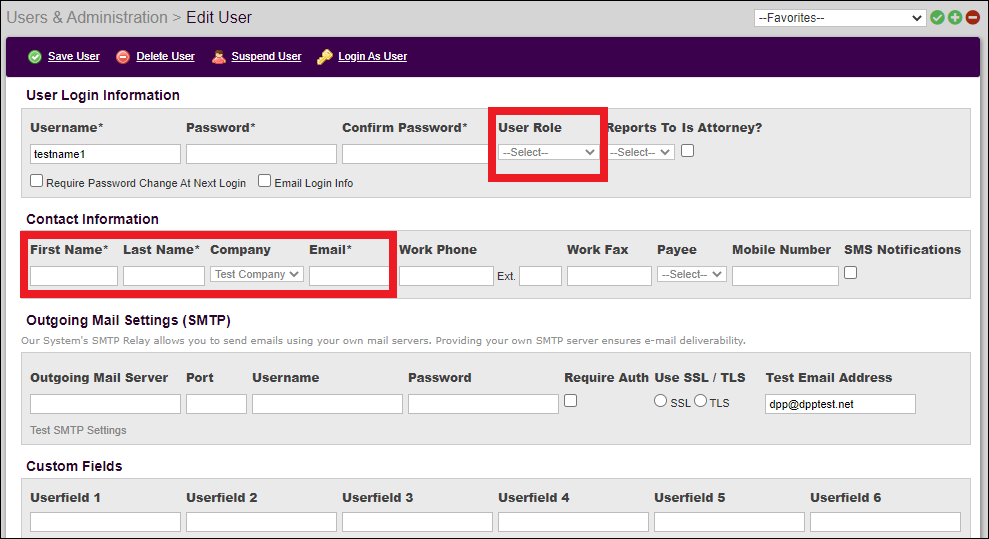Click the Work Fax input field
This screenshot has height=539, width=989.
tap(609, 276)
